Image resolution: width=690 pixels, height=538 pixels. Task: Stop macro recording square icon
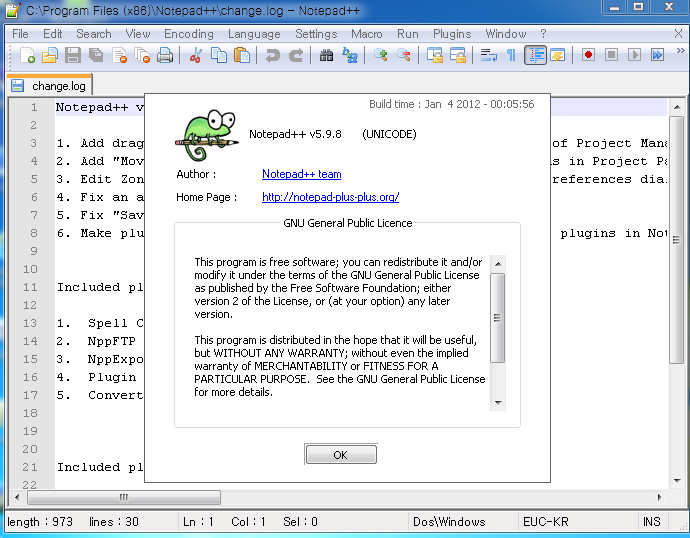(611, 55)
